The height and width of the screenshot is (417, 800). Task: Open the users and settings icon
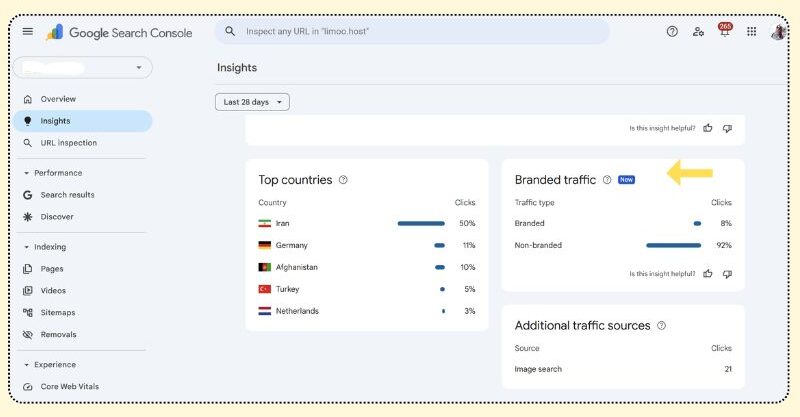tap(698, 32)
